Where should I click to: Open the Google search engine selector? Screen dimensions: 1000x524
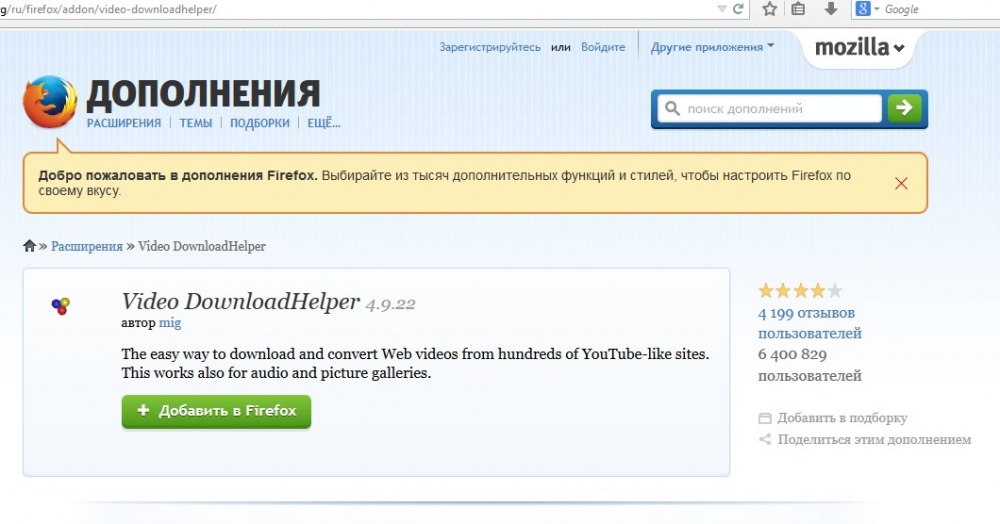pyautogui.click(x=867, y=9)
